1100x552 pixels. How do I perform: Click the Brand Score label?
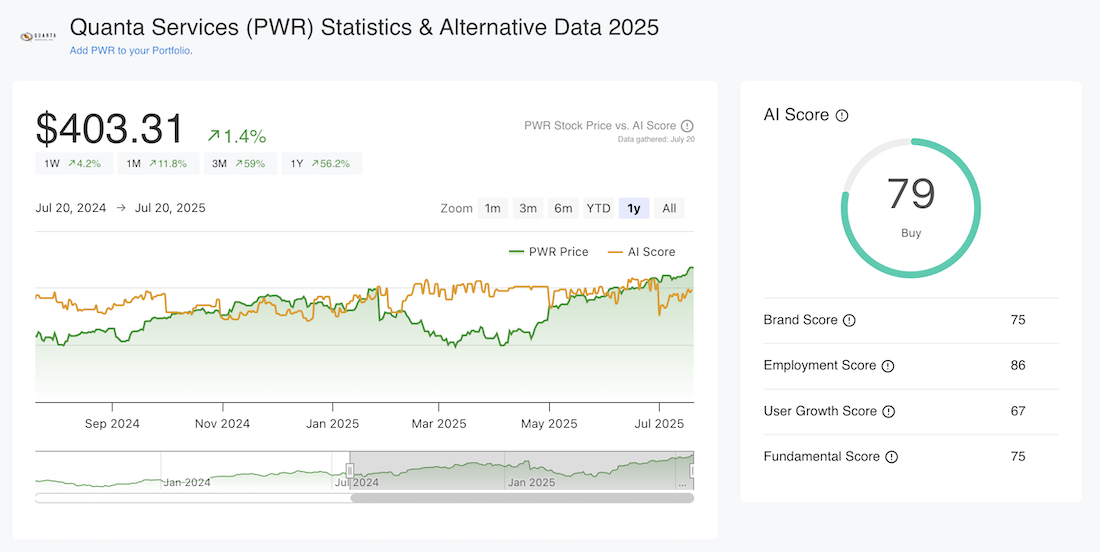[800, 321]
